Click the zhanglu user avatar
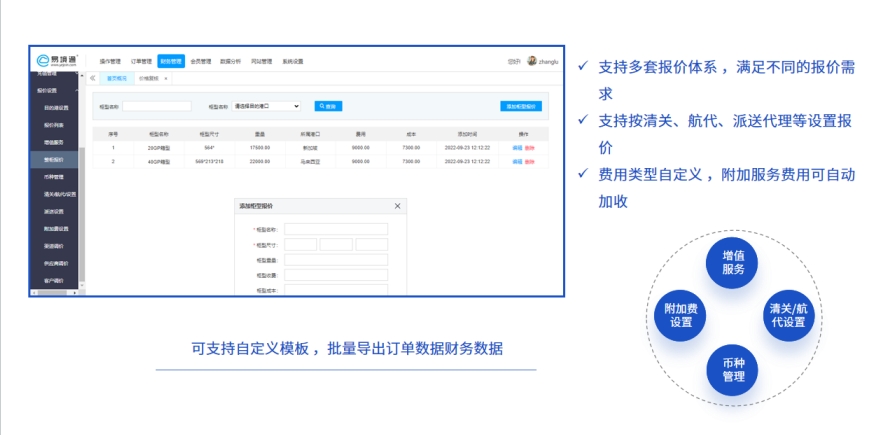Image resolution: width=890 pixels, height=435 pixels. [532, 61]
